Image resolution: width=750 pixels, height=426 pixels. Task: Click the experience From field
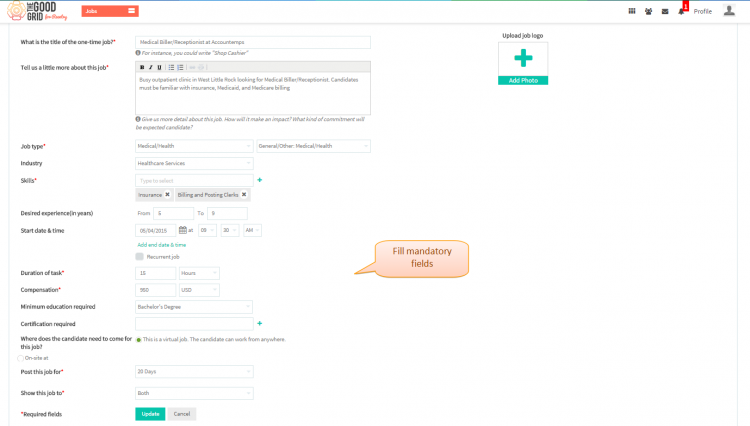coord(173,213)
